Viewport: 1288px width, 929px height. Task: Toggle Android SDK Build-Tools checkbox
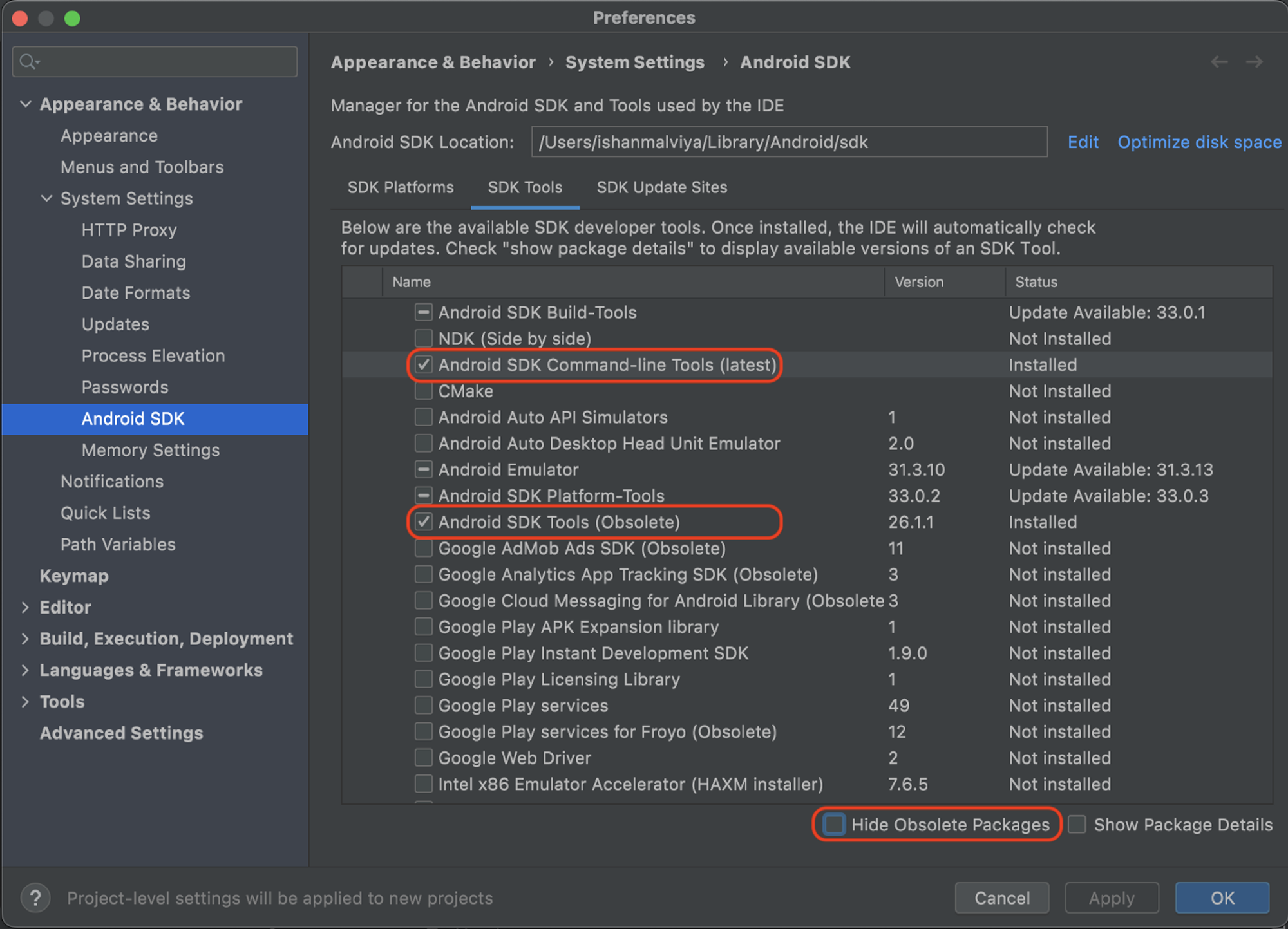[x=423, y=312]
